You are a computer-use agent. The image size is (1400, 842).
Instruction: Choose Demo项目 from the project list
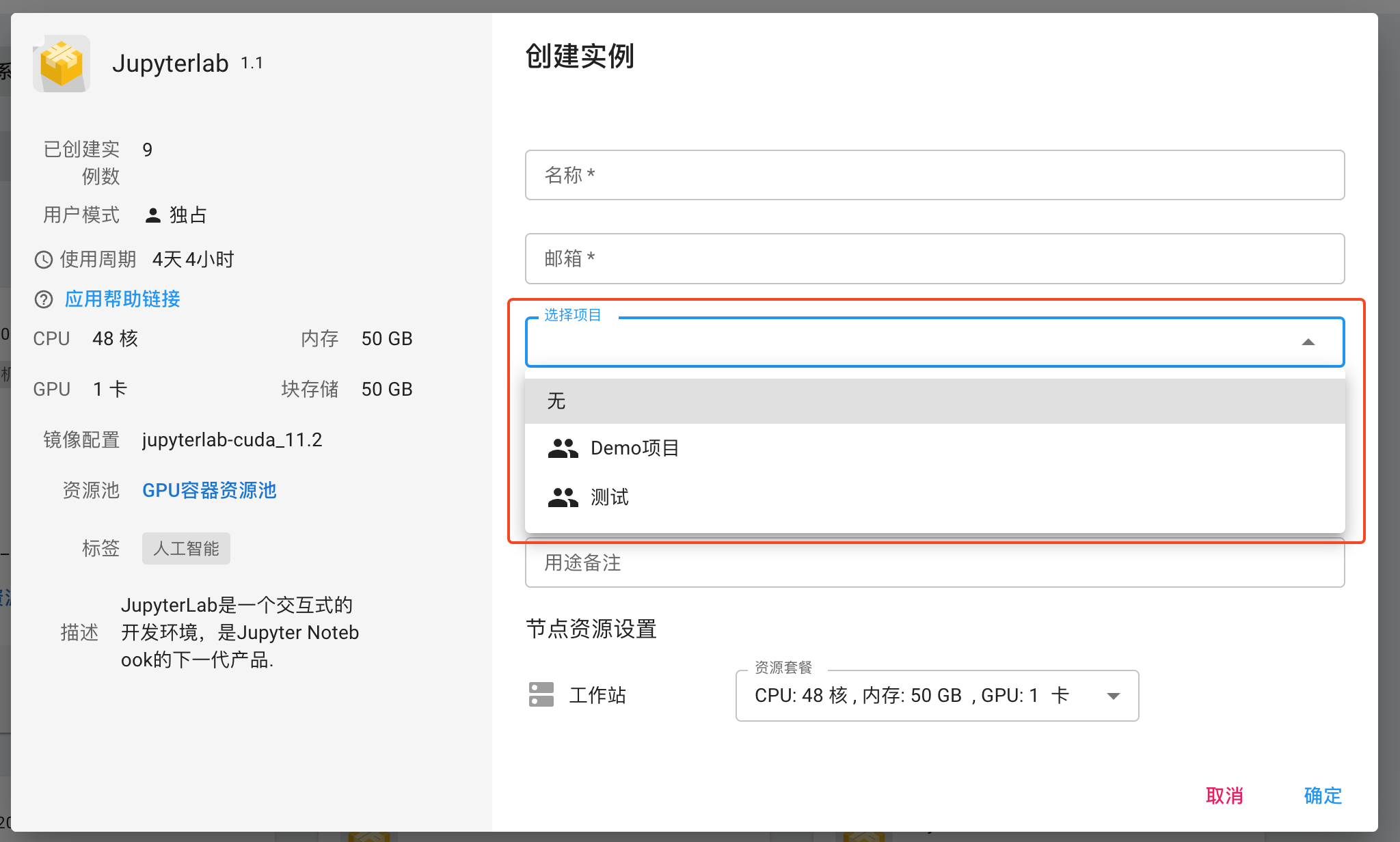click(934, 448)
